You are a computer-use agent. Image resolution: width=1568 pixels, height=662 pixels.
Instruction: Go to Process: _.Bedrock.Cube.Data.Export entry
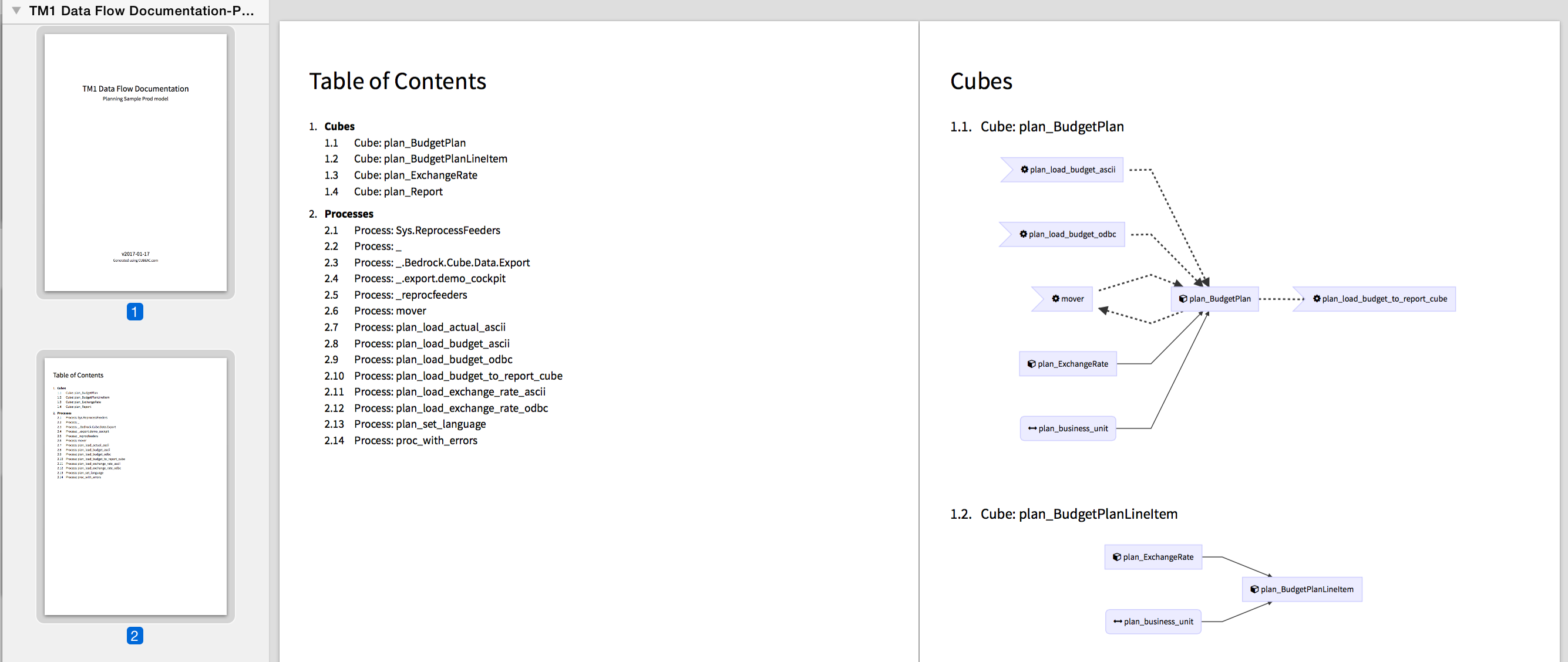point(442,262)
